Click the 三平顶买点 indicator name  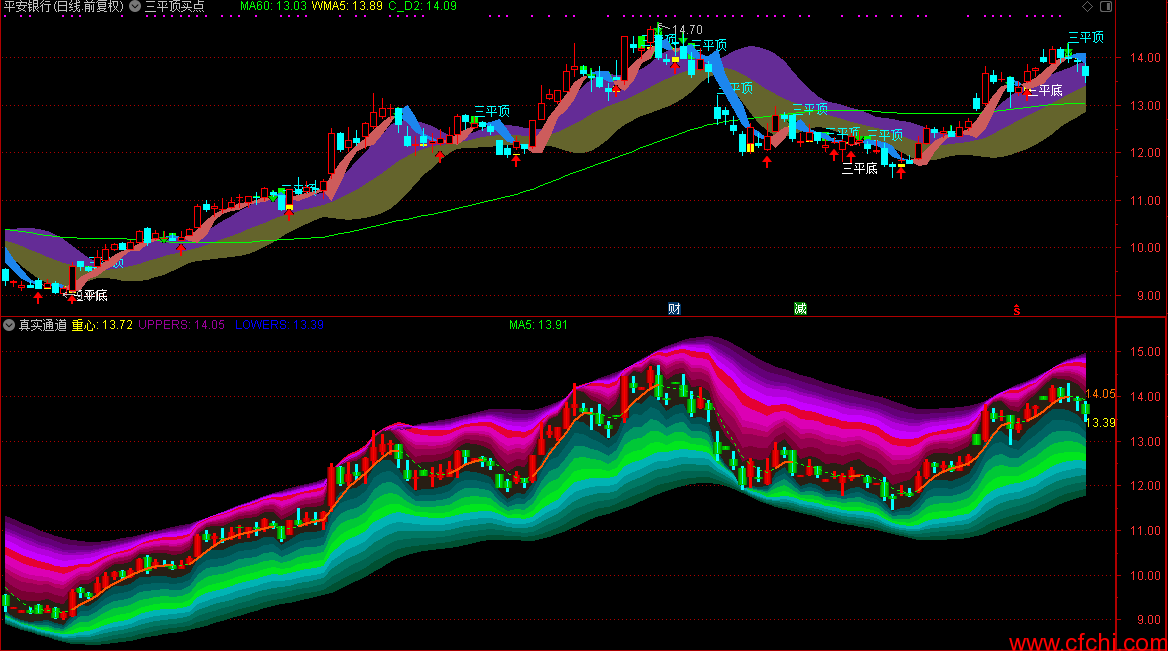(174, 7)
